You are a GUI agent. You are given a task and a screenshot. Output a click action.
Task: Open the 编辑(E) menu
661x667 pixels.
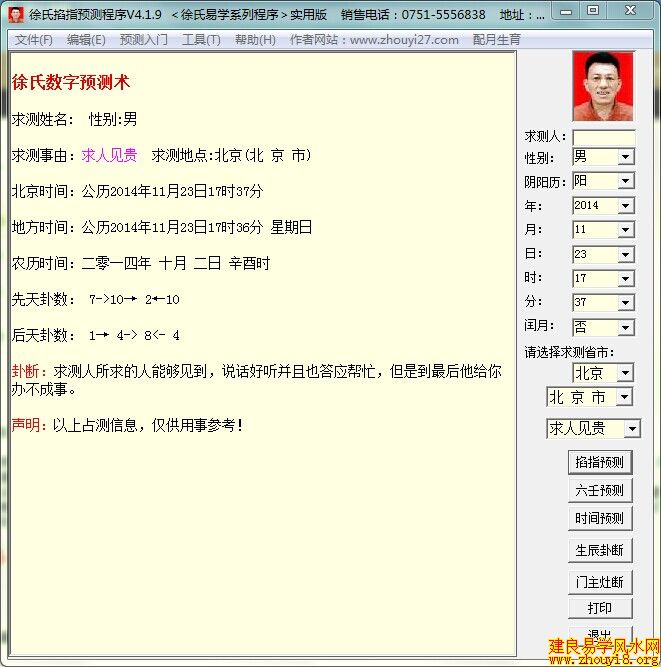(x=86, y=40)
